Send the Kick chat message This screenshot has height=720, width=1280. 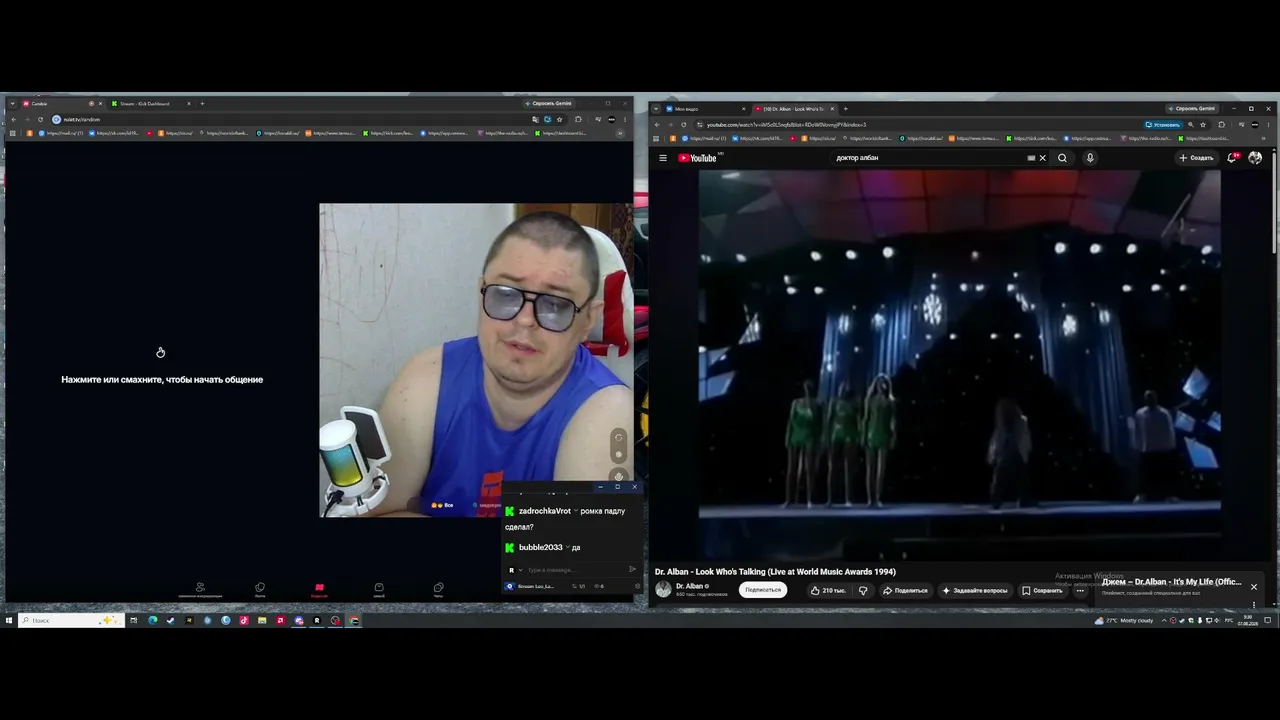pyautogui.click(x=632, y=569)
